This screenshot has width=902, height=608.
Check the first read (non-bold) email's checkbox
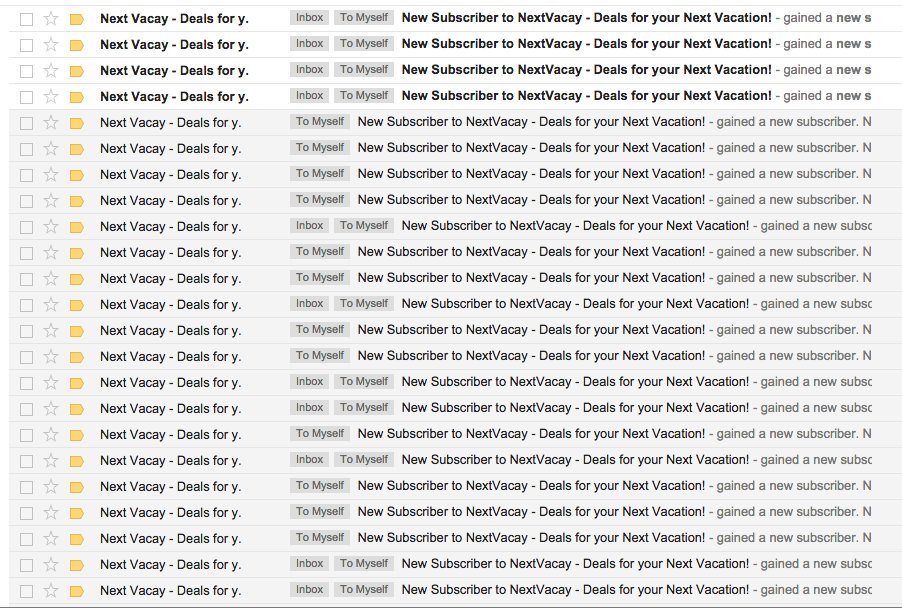click(26, 123)
